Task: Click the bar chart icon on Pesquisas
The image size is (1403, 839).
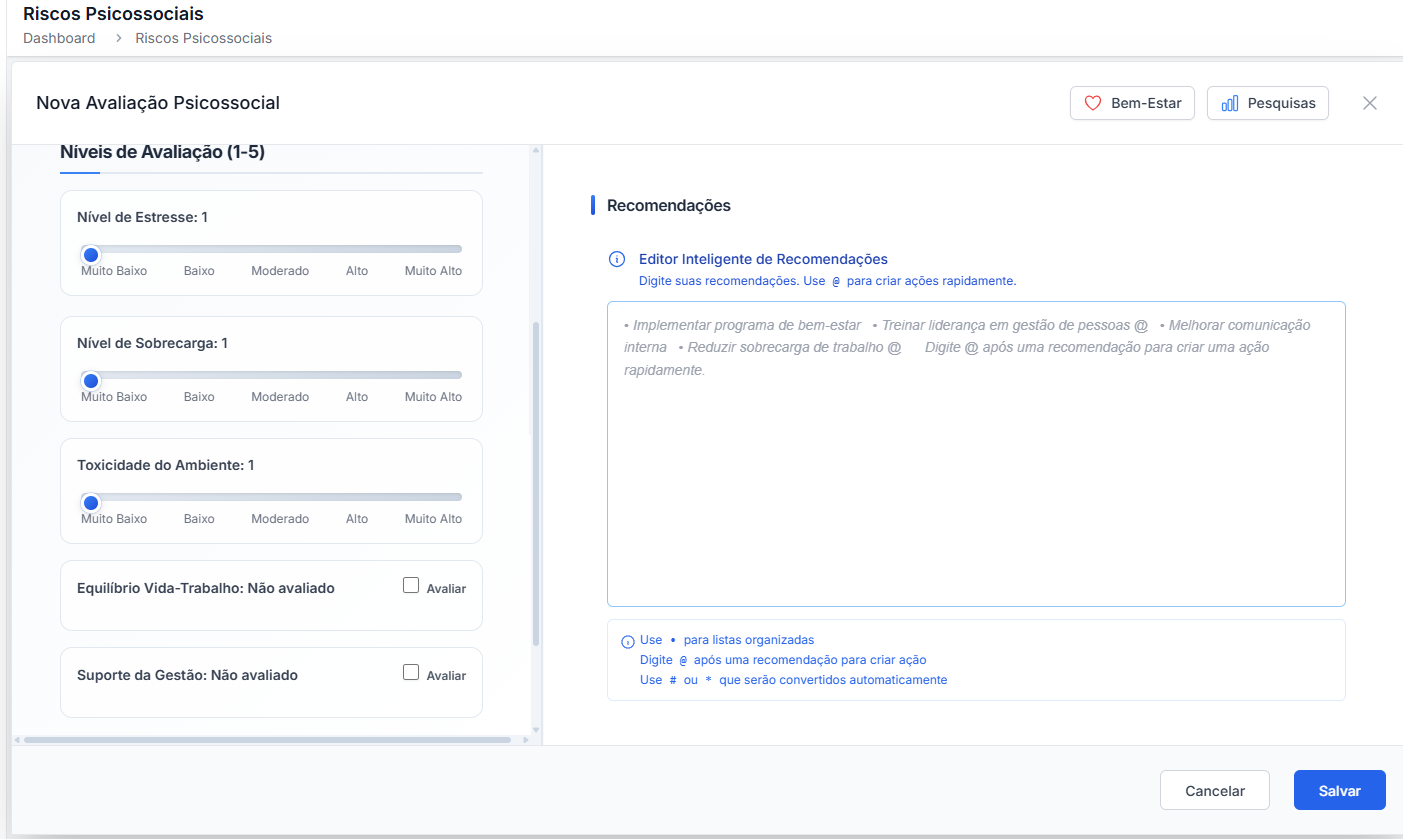Action: tap(1230, 103)
